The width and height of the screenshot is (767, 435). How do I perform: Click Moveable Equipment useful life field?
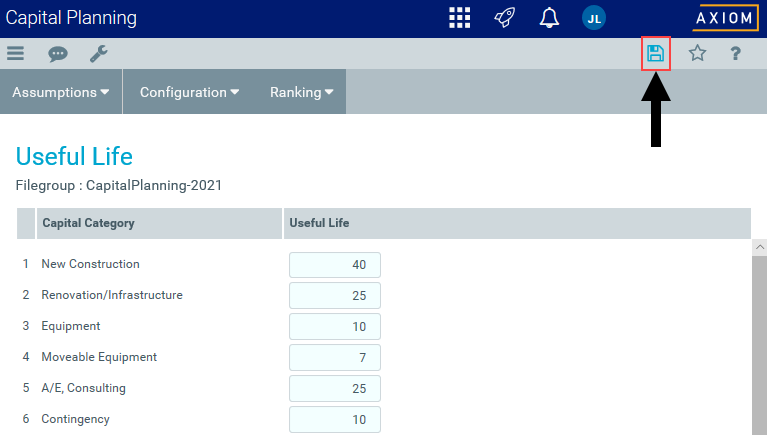coord(335,358)
